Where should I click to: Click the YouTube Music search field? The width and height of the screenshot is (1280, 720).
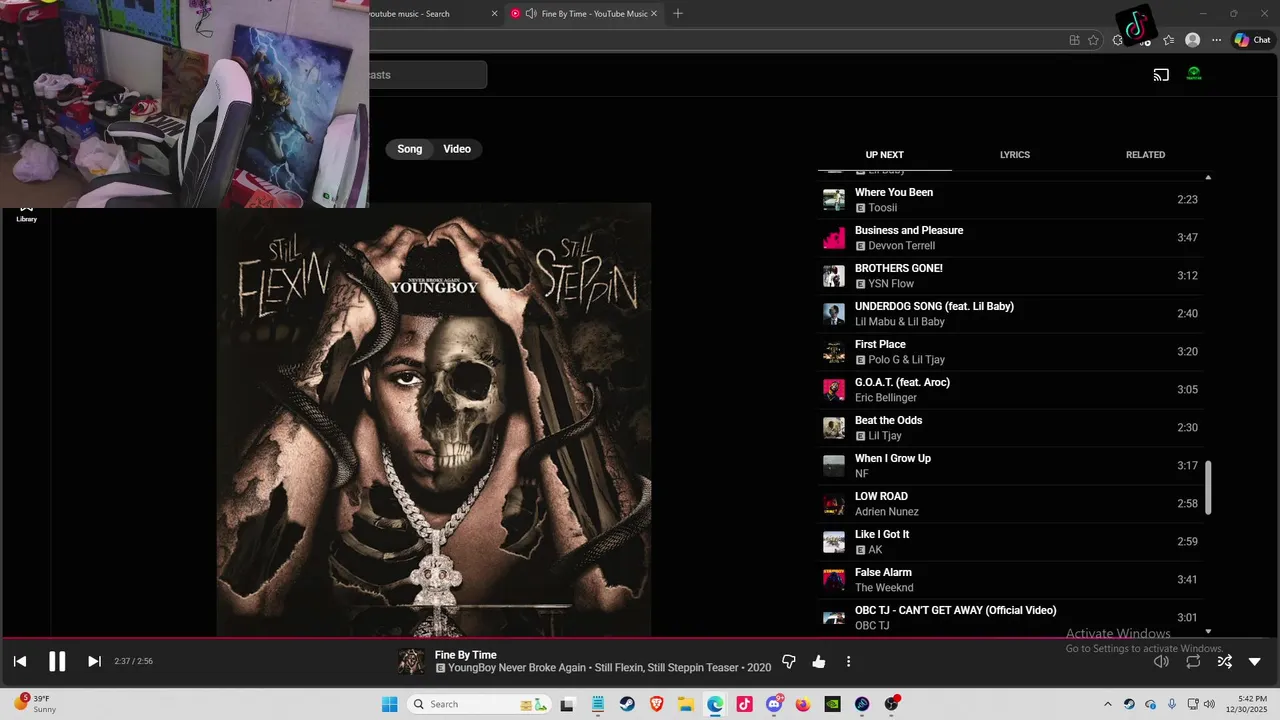coord(427,75)
